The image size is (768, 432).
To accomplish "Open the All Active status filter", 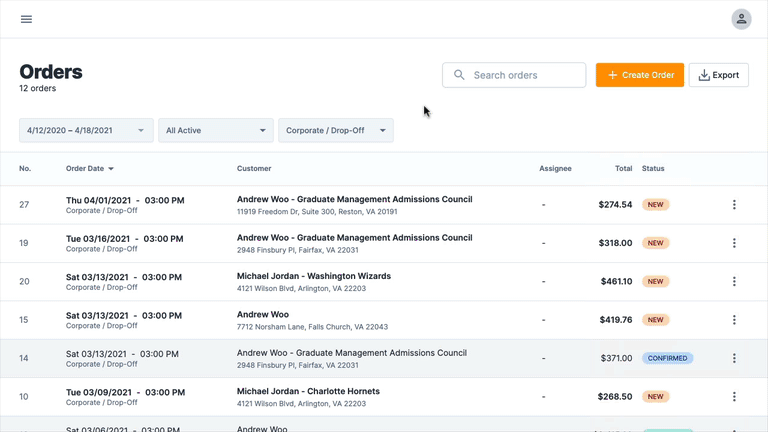I will point(216,130).
